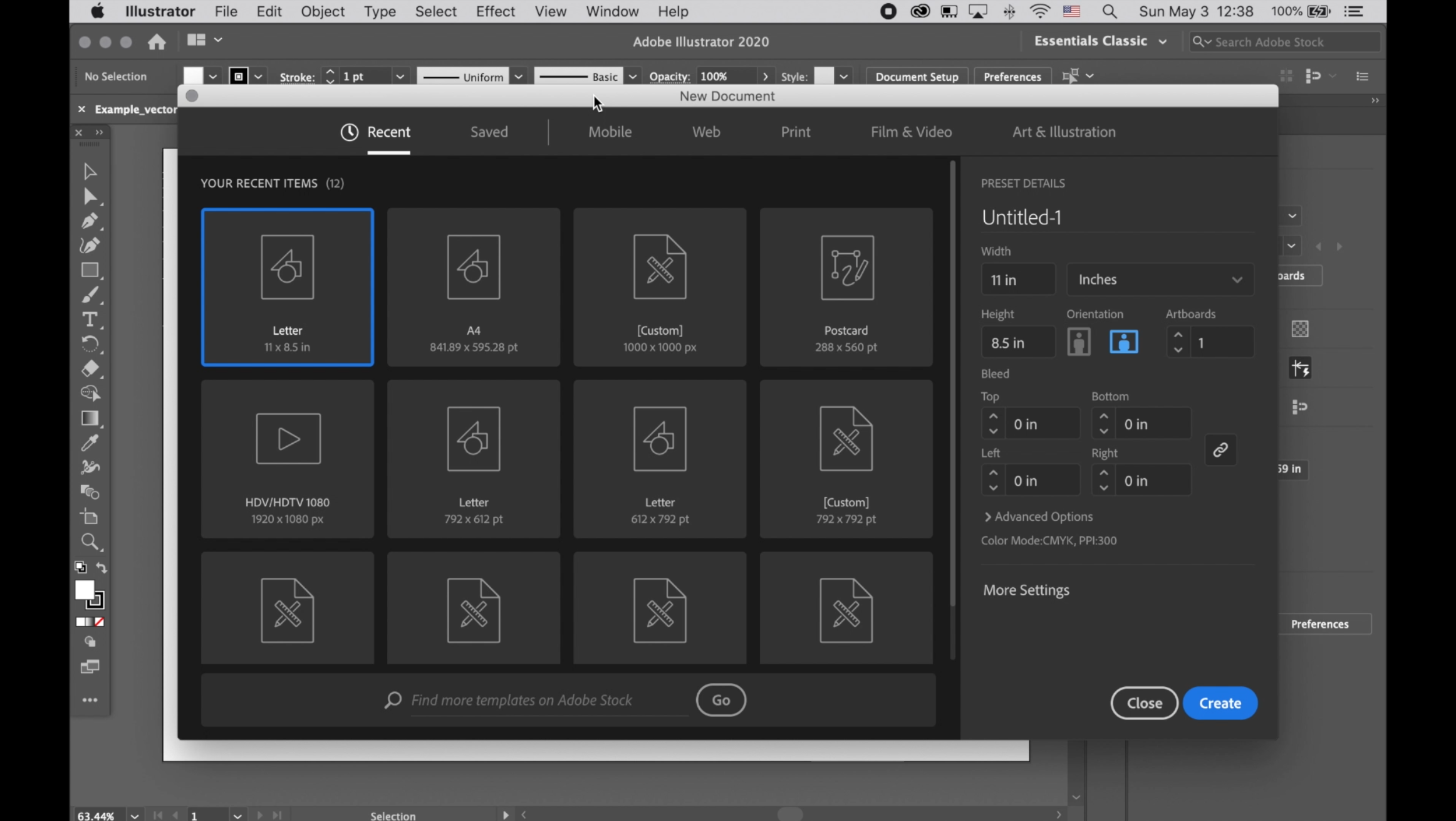This screenshot has height=821, width=1456.
Task: Select the Paintbrush tool
Action: [89, 295]
